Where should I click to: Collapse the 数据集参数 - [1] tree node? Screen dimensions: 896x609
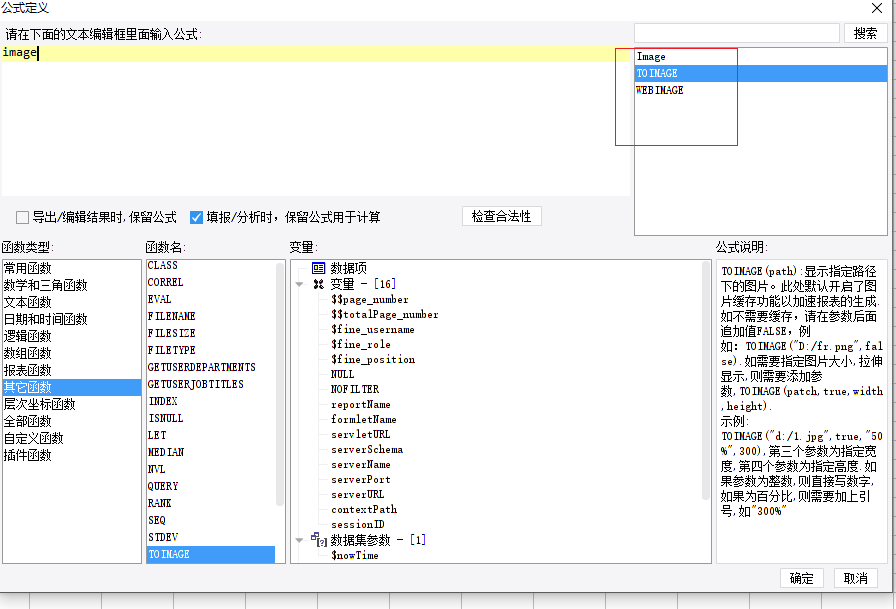[x=299, y=540]
